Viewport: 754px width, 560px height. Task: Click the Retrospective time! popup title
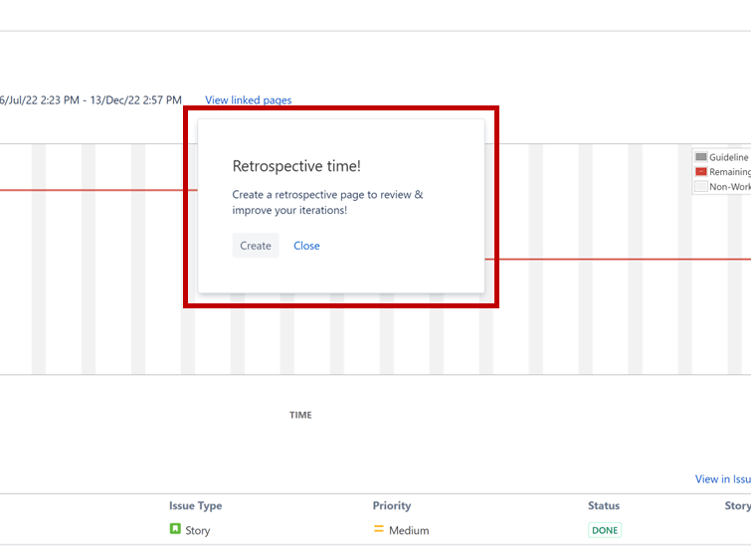pos(296,166)
